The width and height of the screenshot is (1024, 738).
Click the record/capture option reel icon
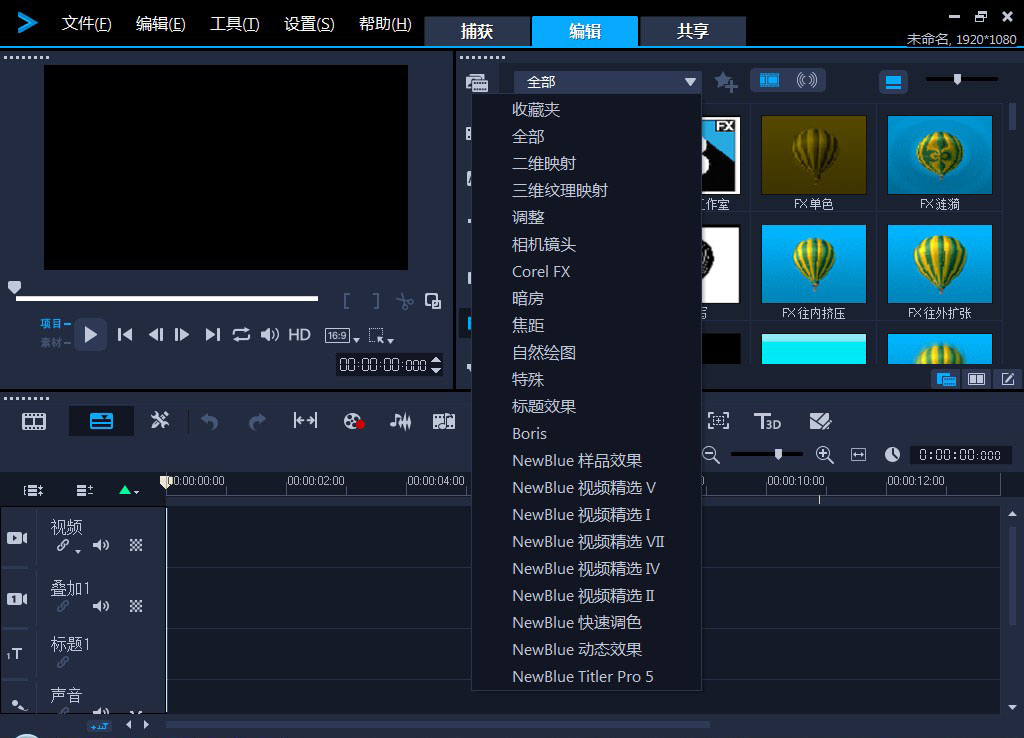[353, 421]
